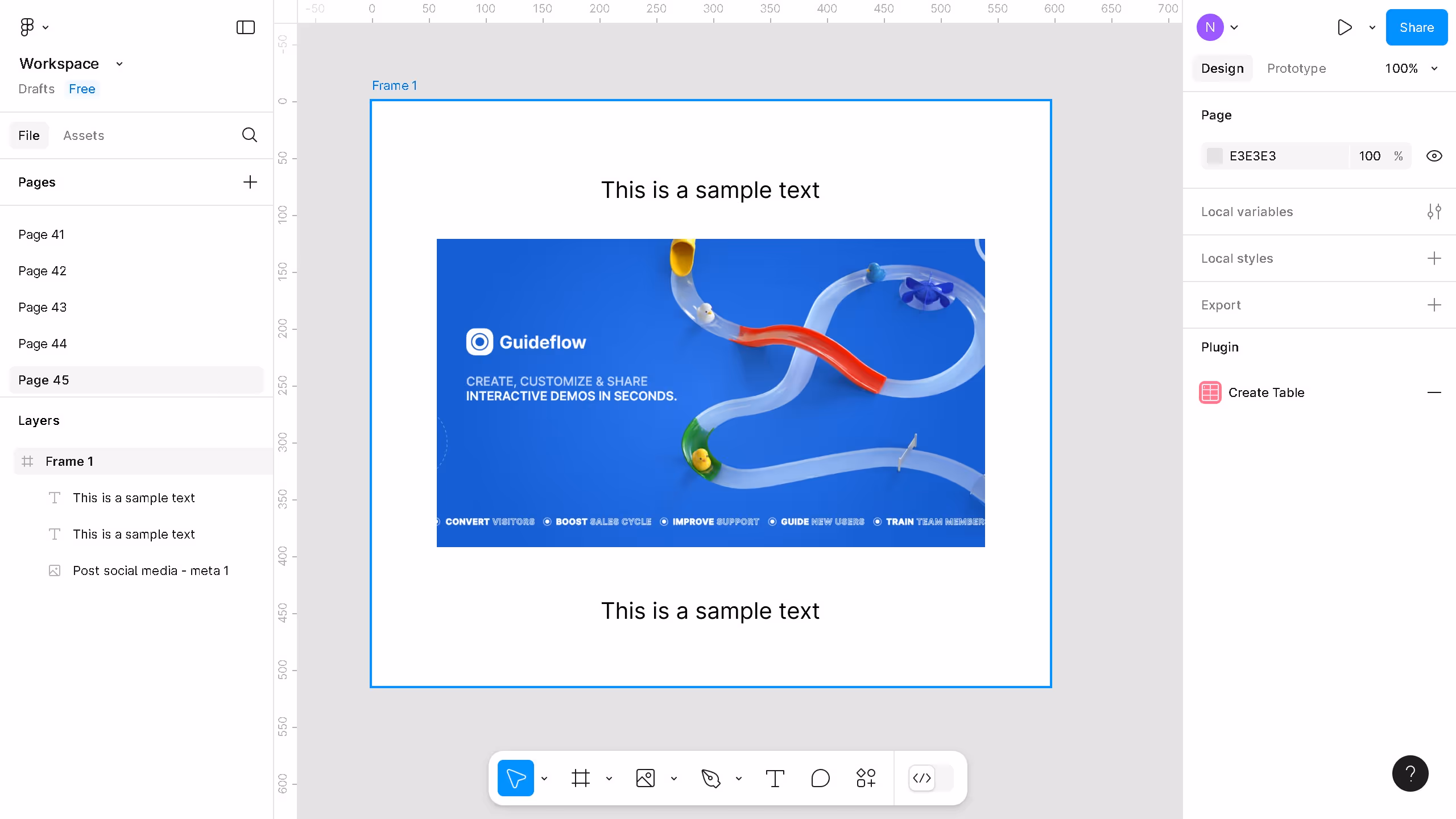Select the Pen tool
Viewport: 1456px width, 819px height.
[x=712, y=777]
